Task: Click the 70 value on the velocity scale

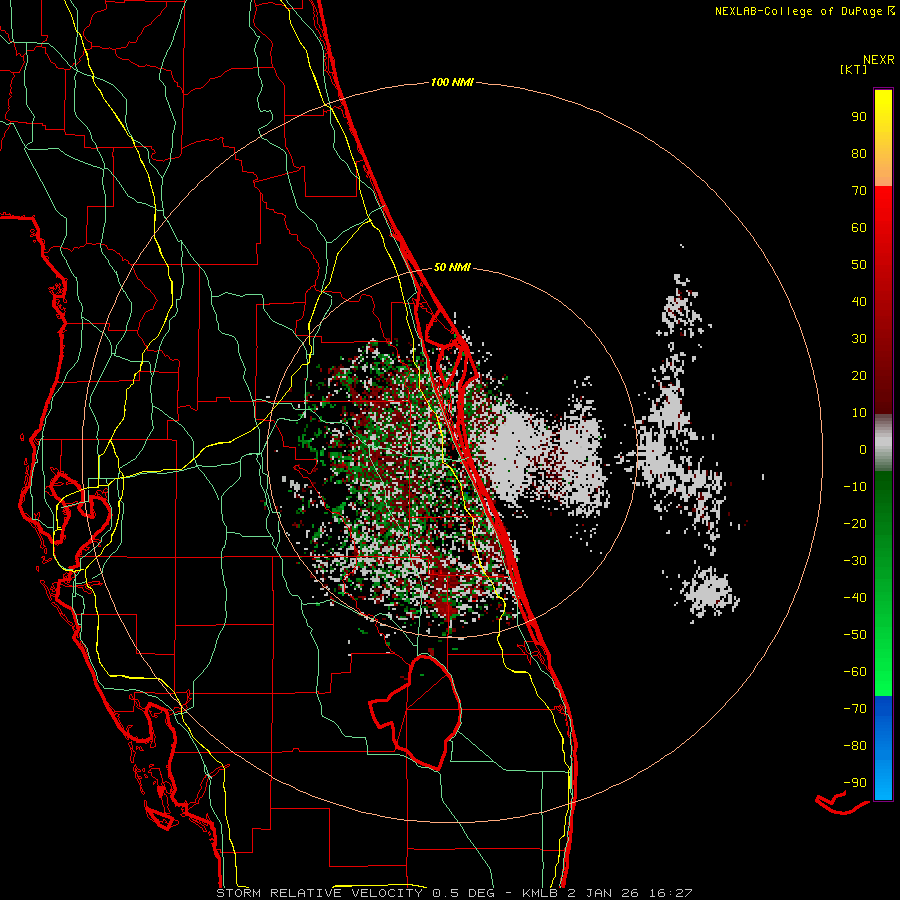Action: (859, 191)
